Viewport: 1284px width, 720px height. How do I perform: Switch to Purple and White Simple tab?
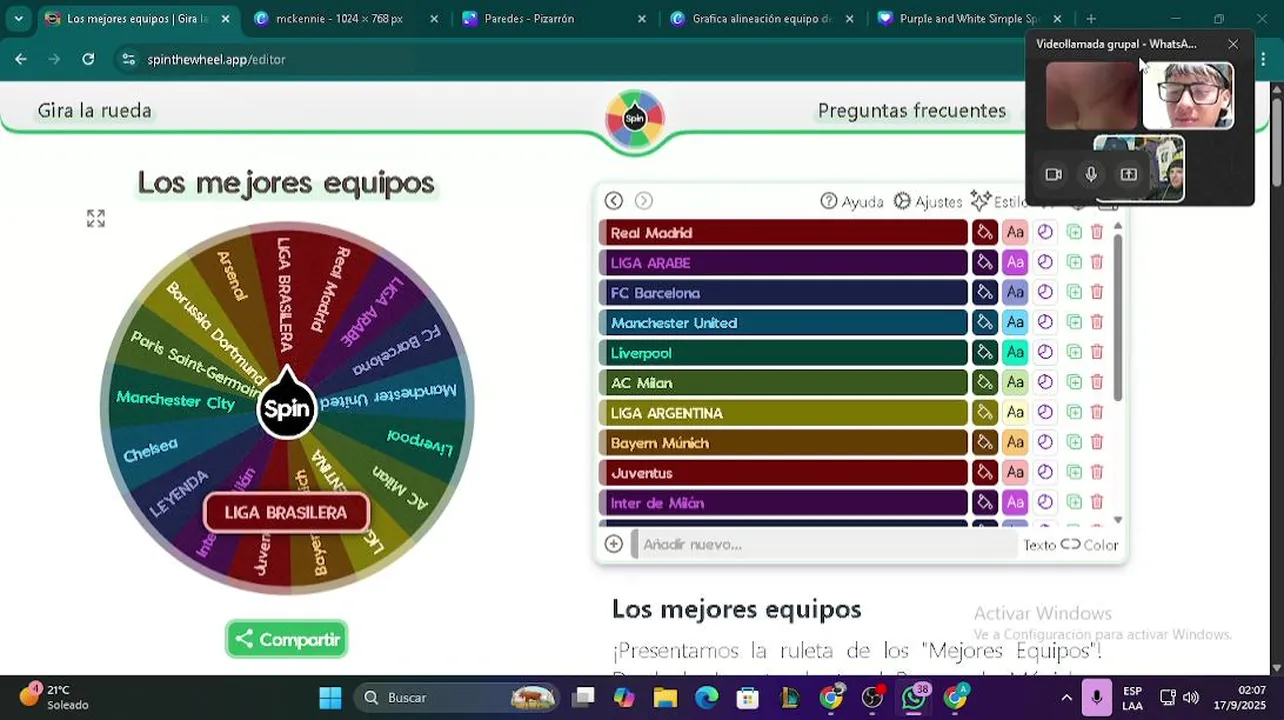click(970, 18)
